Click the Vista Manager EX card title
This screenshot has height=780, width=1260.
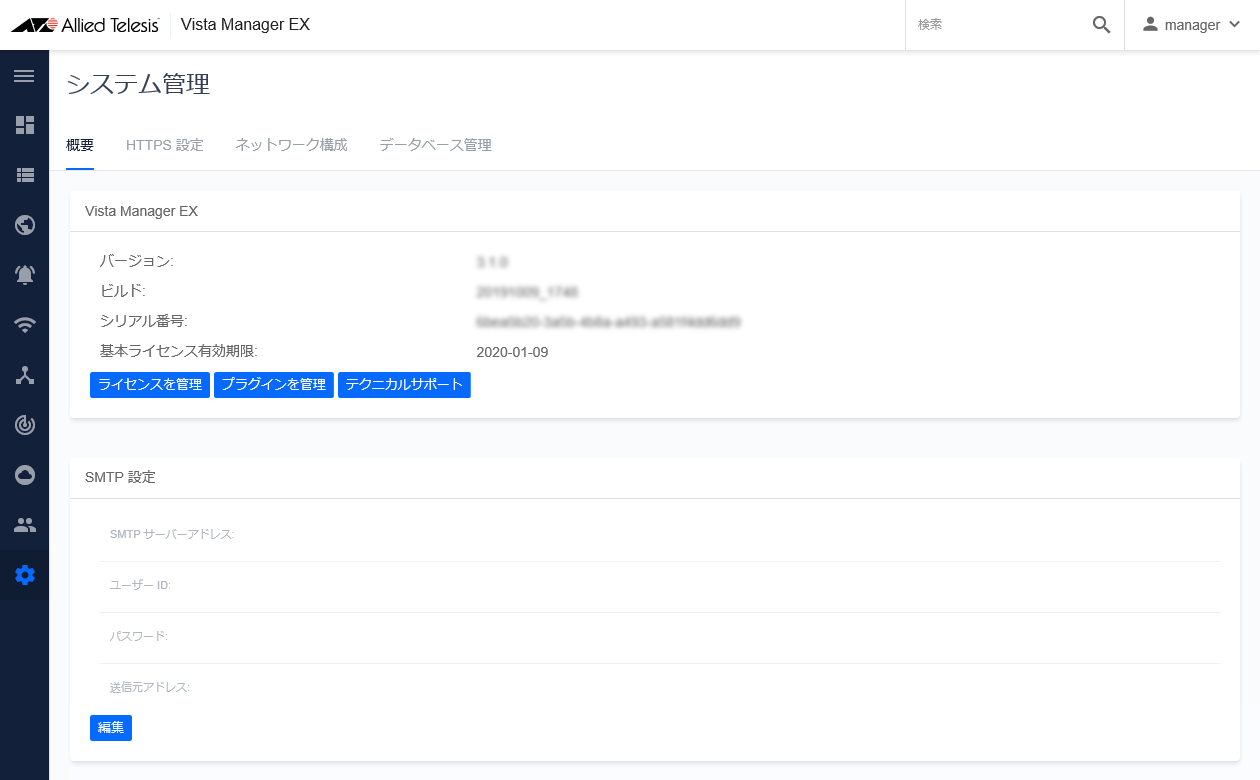click(x=142, y=211)
